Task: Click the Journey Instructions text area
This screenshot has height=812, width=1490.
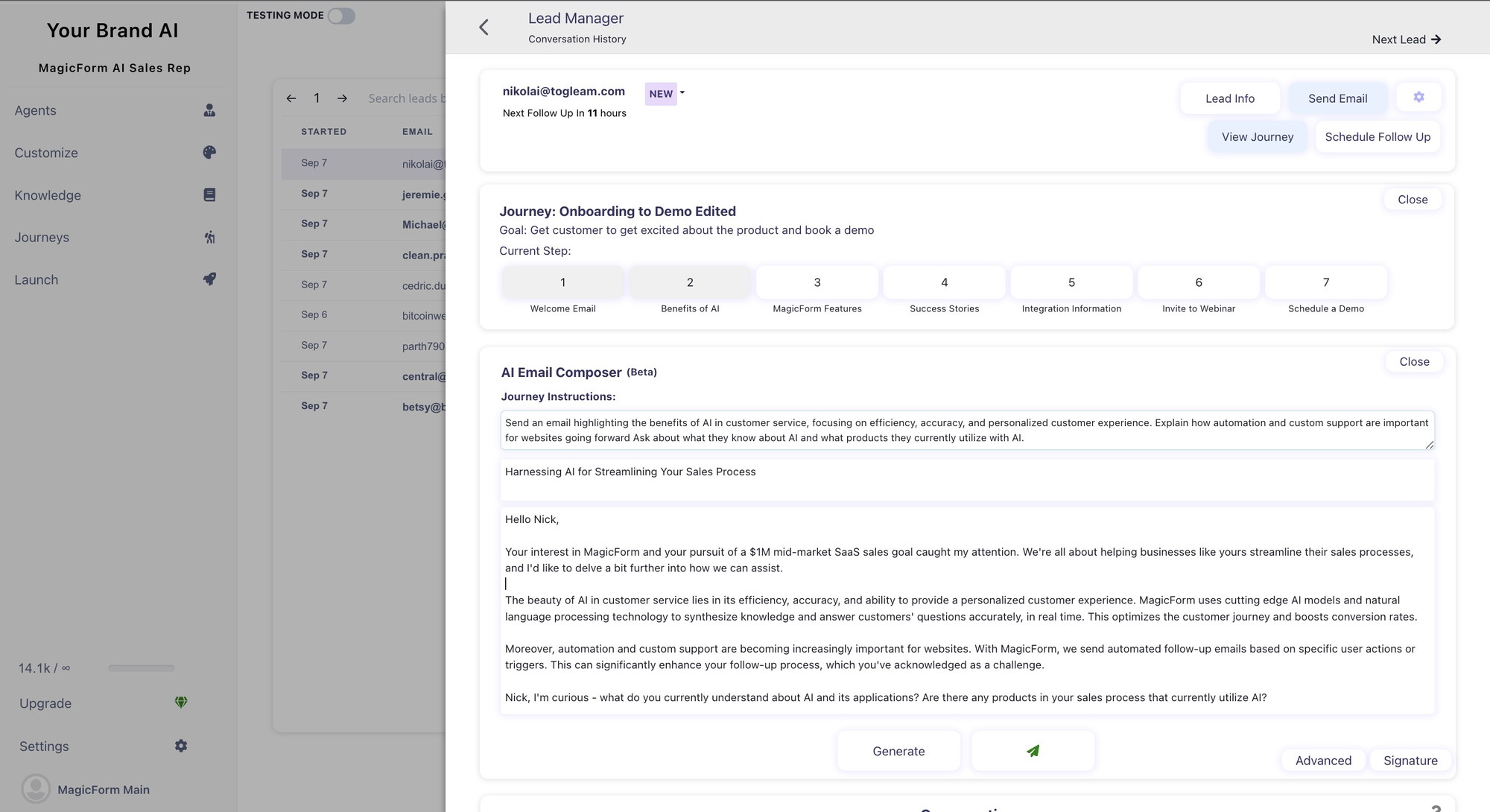Action: [x=967, y=430]
